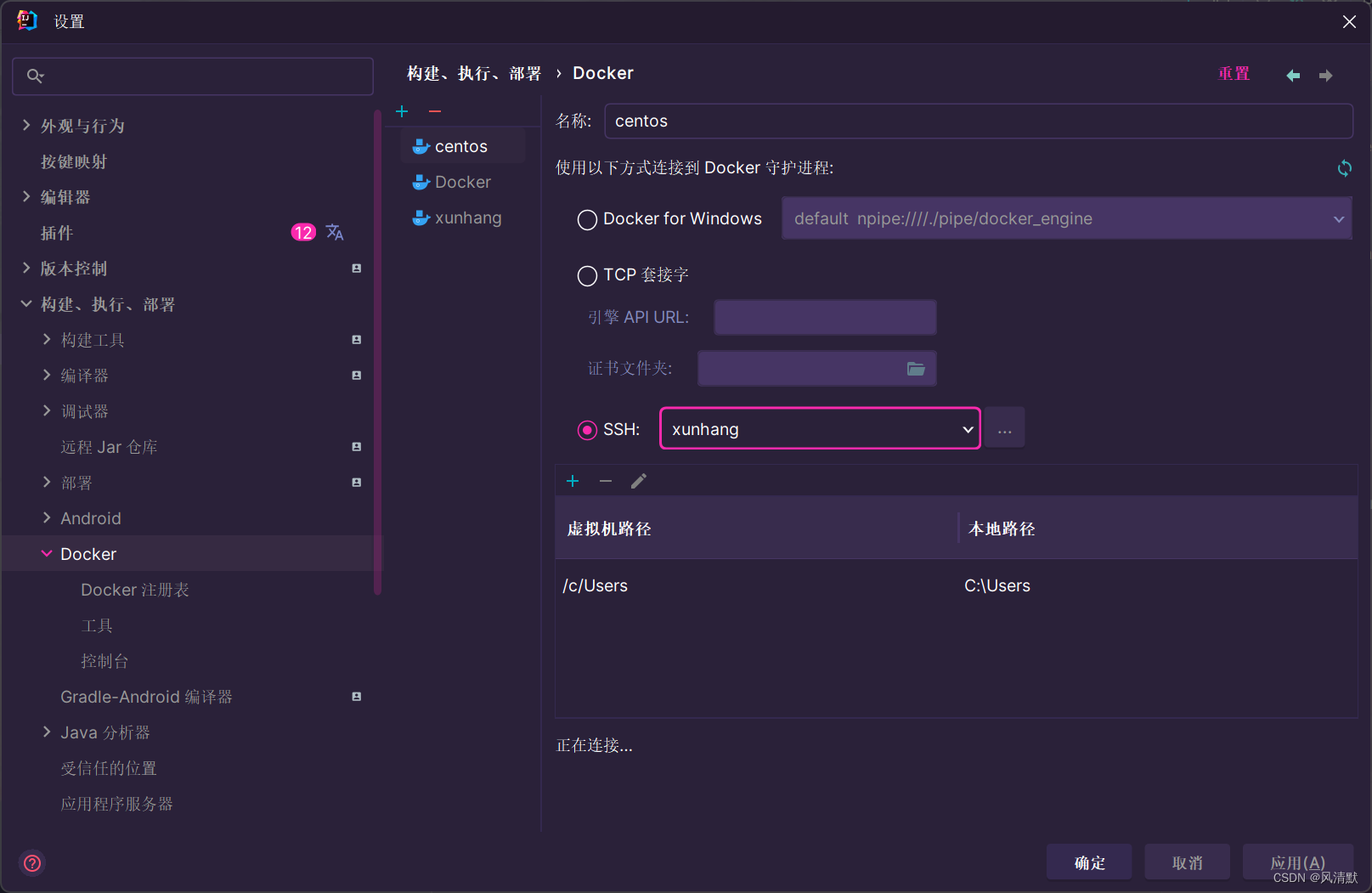This screenshot has width=1372, height=893.
Task: Edit the path mapping with pencil icon
Action: (638, 480)
